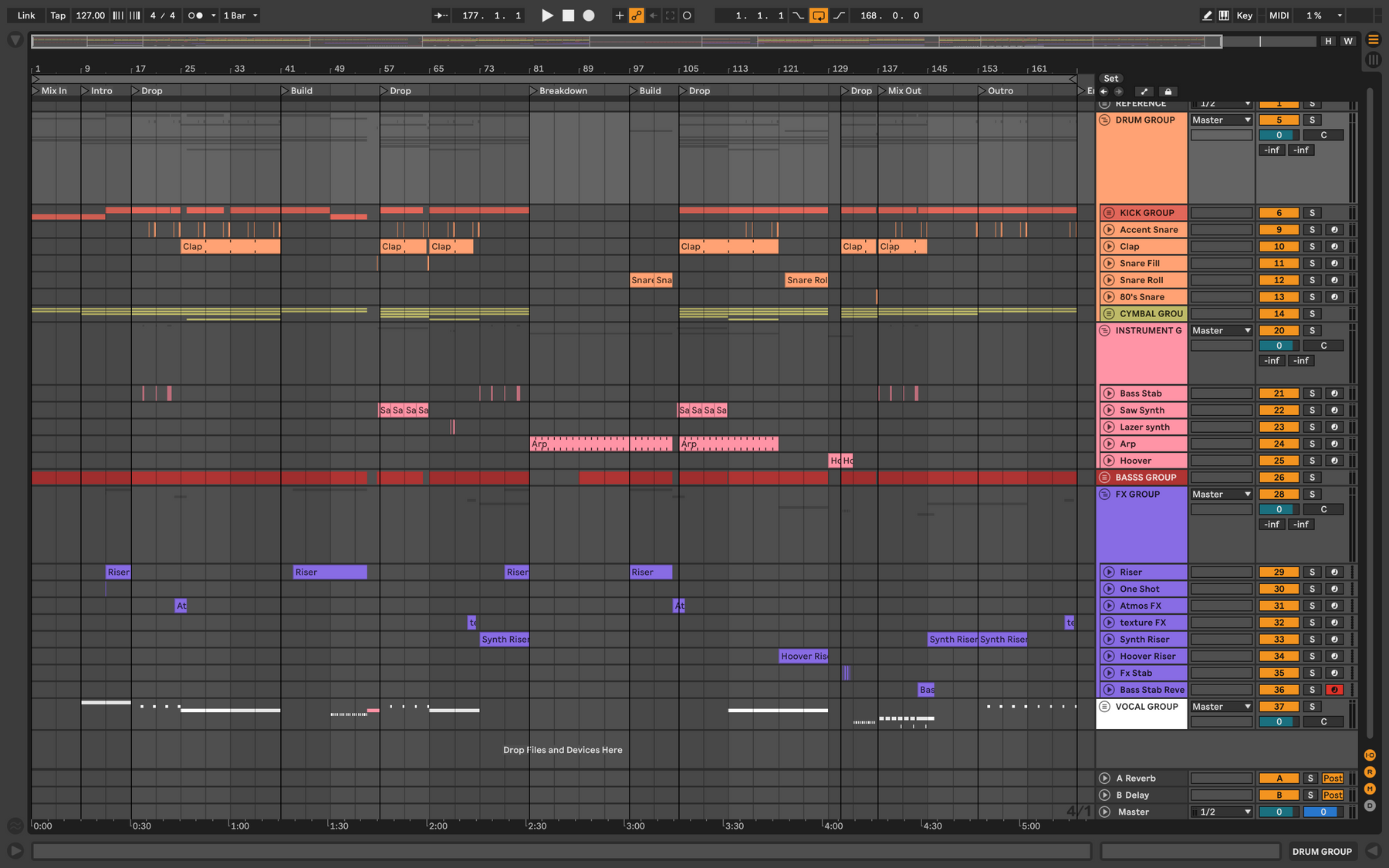The width and height of the screenshot is (1389, 868).
Task: Switch to Session view selector icon
Action: point(1374,59)
